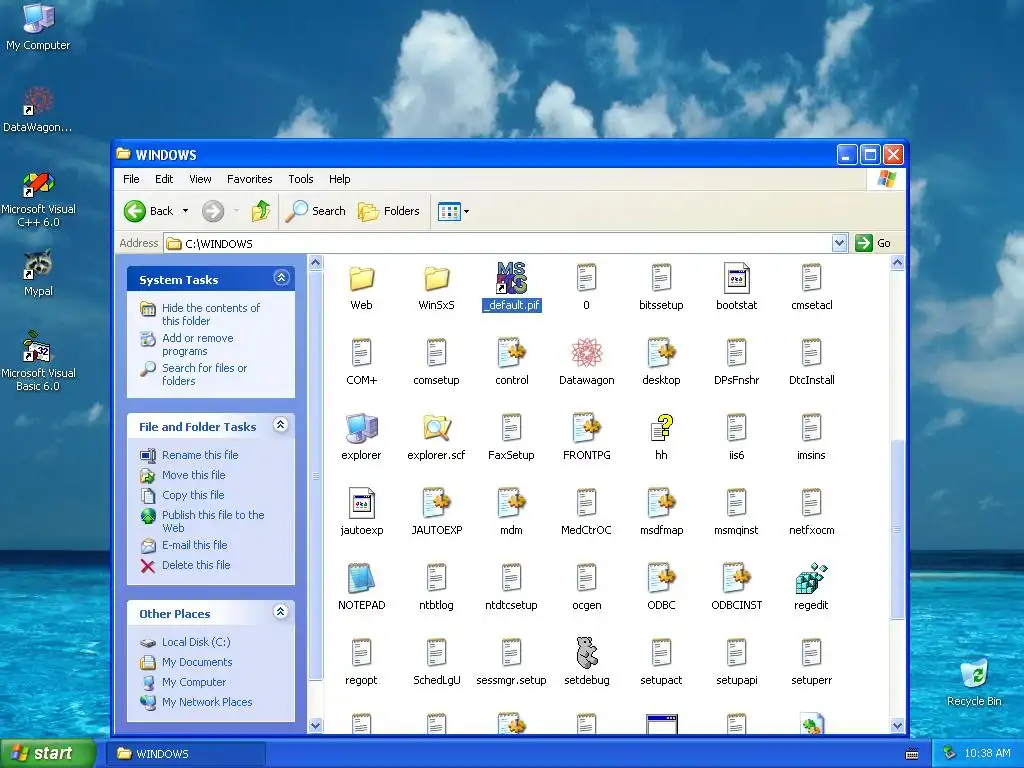
Task: Click the address bar path field
Action: coord(498,244)
